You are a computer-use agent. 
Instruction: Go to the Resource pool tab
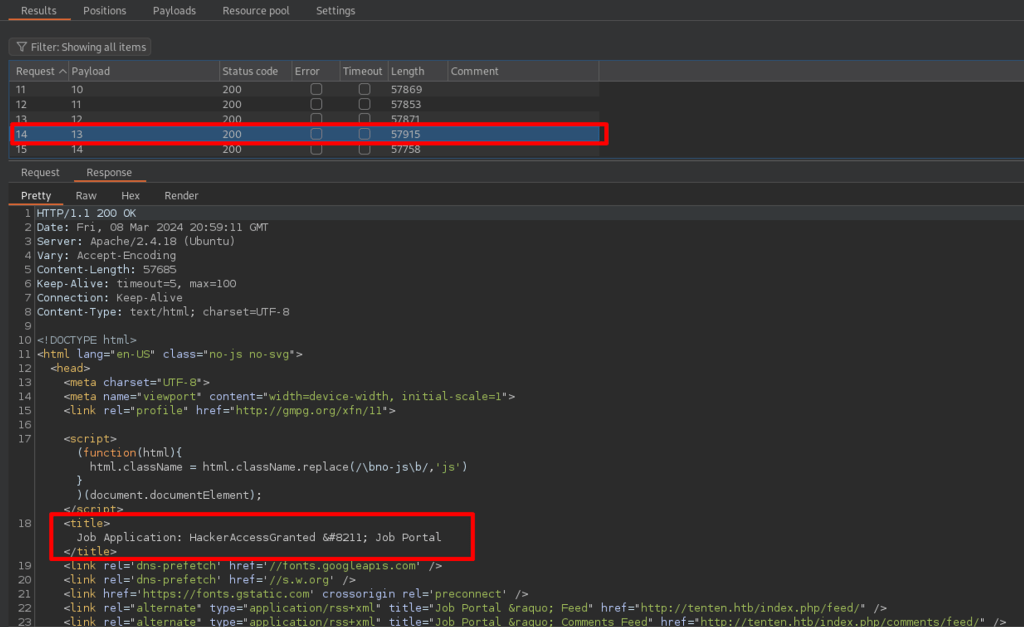(256, 11)
